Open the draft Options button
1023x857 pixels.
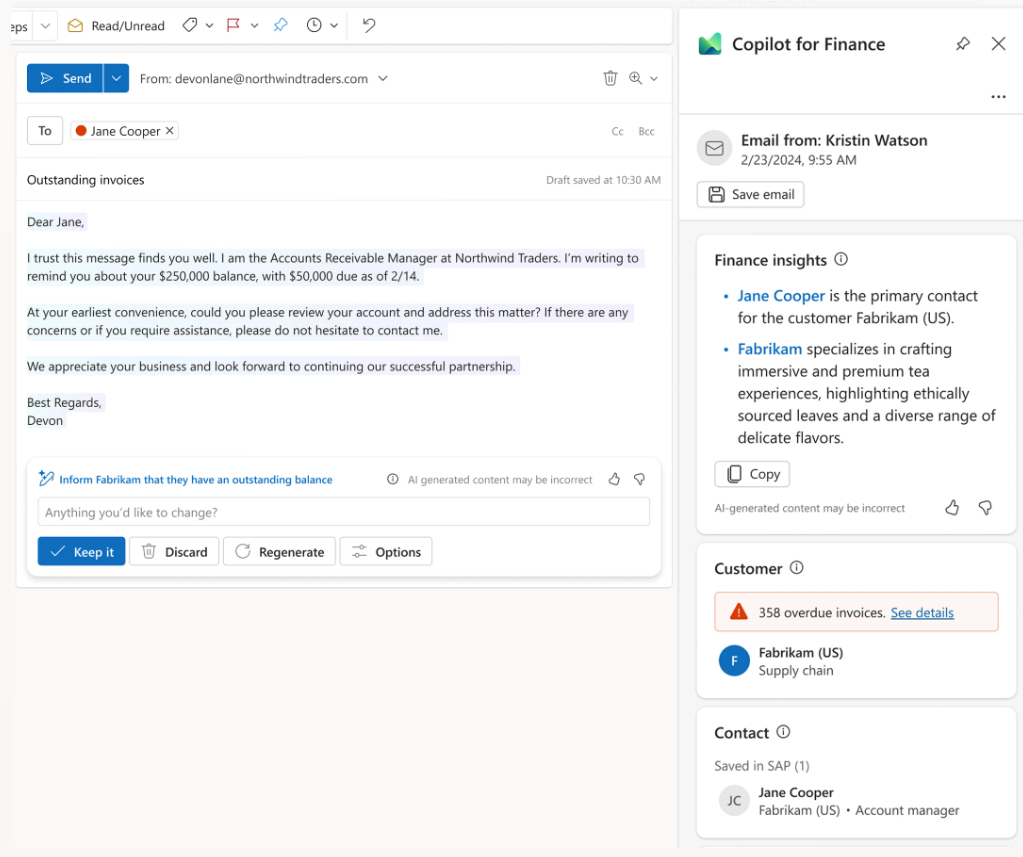[x=386, y=552]
